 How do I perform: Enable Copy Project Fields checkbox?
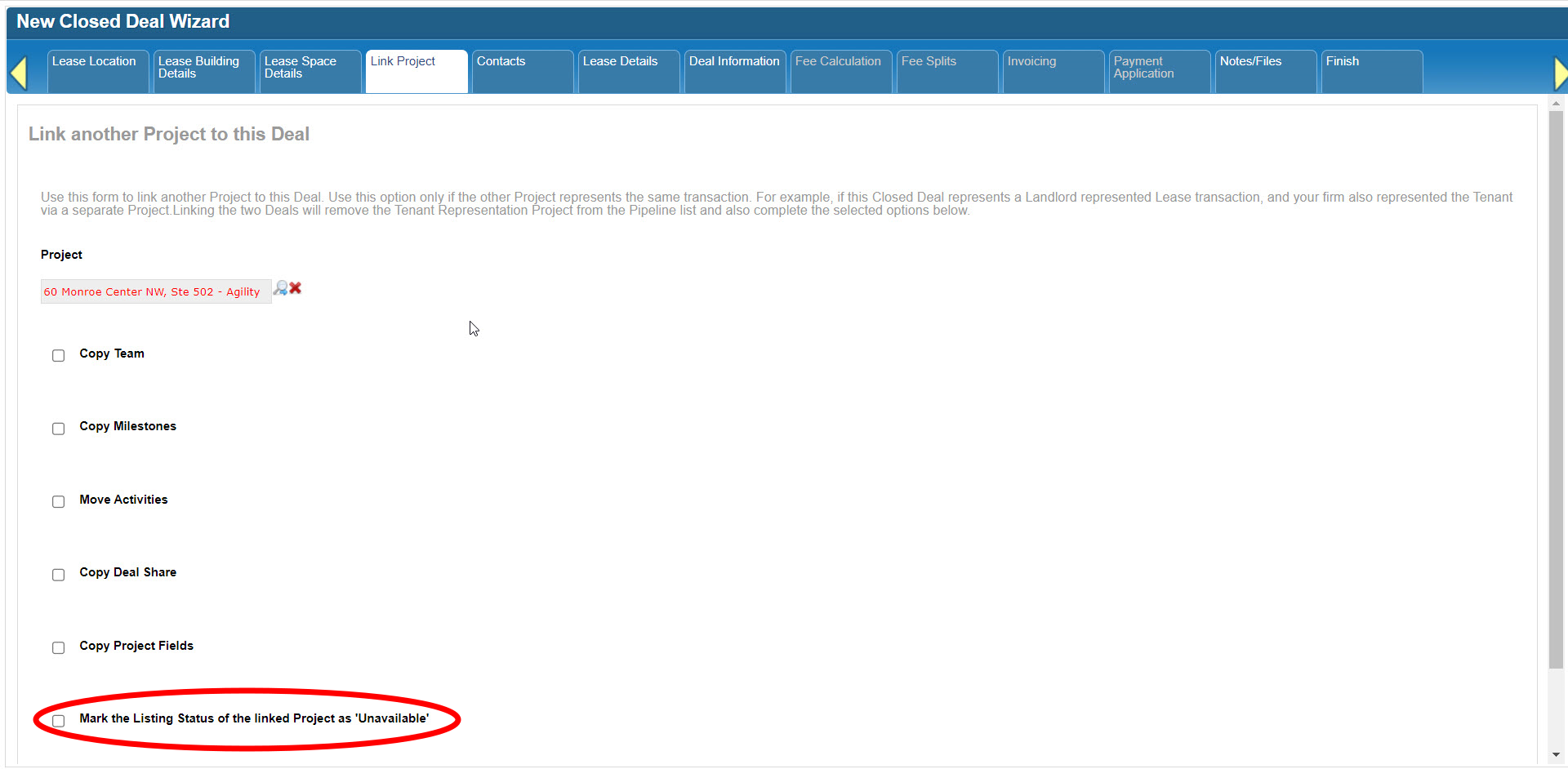click(x=59, y=648)
